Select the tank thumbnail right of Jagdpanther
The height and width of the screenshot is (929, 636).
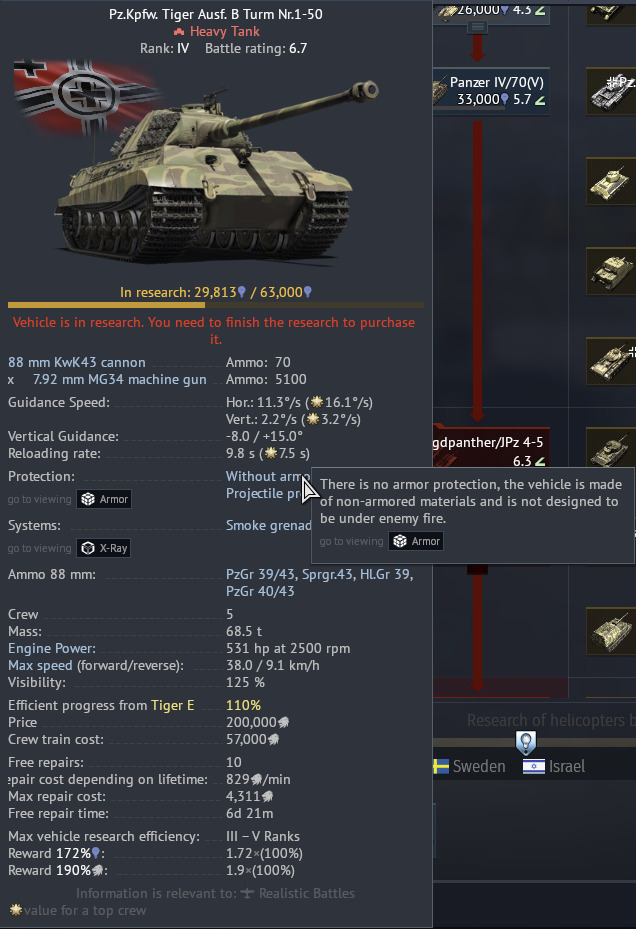pos(611,450)
